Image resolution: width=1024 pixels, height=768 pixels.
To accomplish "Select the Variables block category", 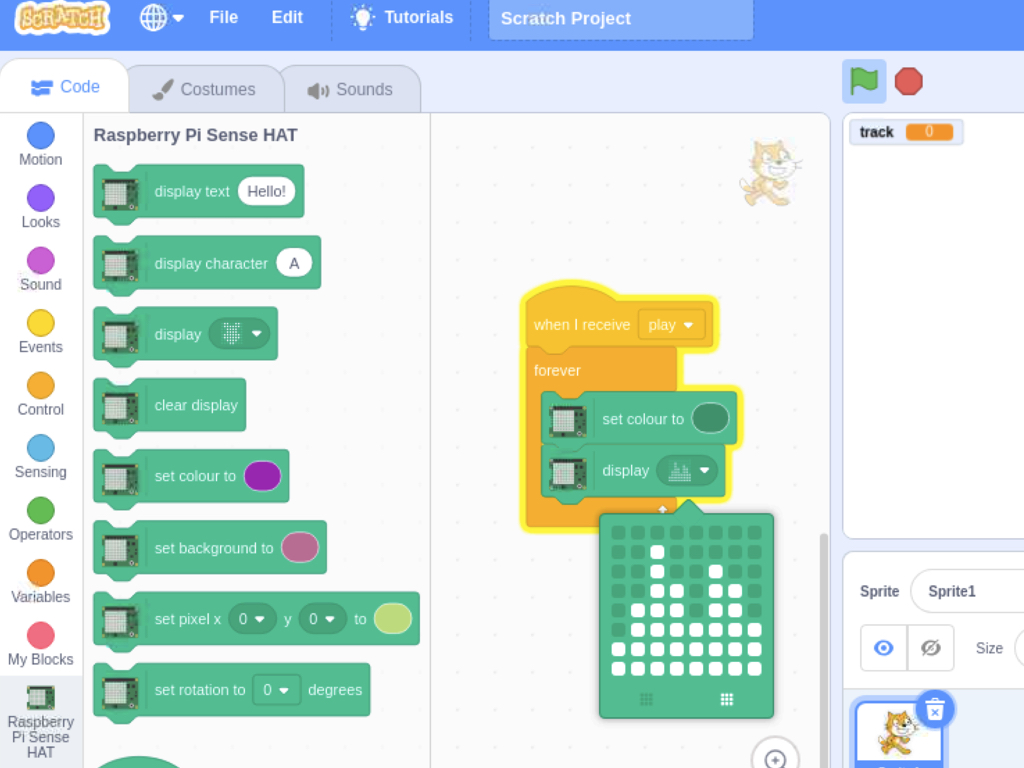I will coord(40,583).
